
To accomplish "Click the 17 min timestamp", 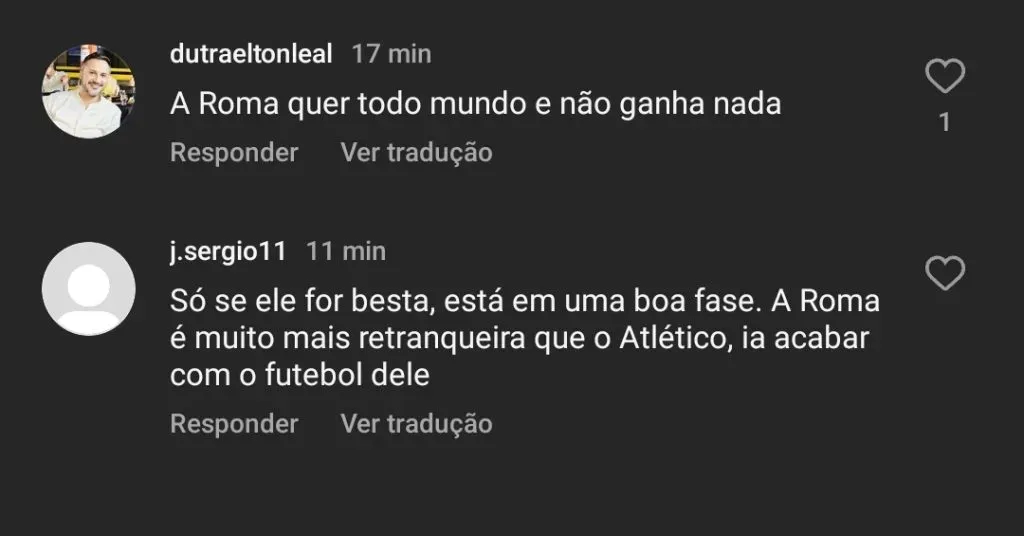I will click(391, 54).
